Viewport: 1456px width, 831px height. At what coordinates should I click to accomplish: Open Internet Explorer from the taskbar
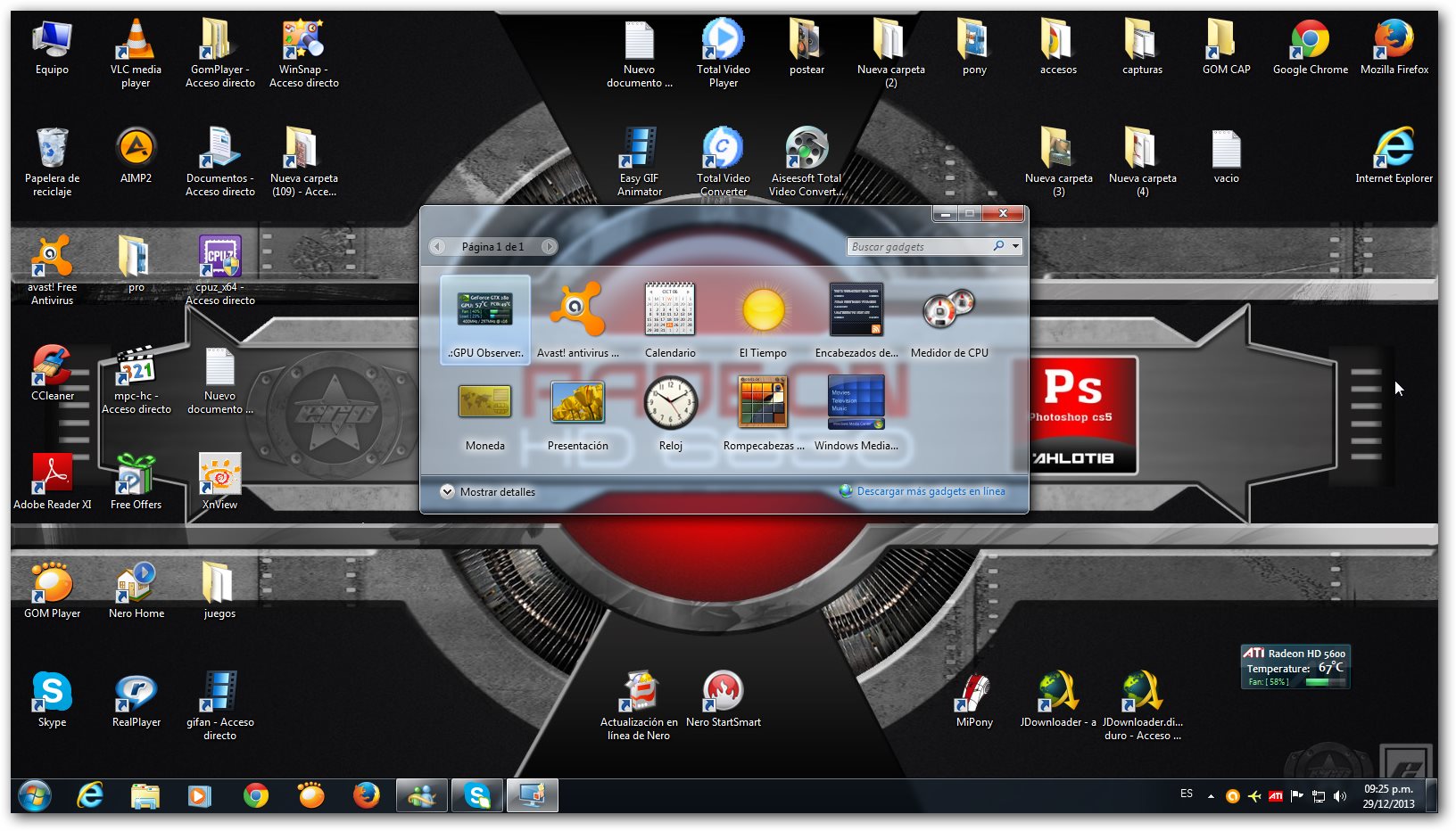click(x=90, y=795)
